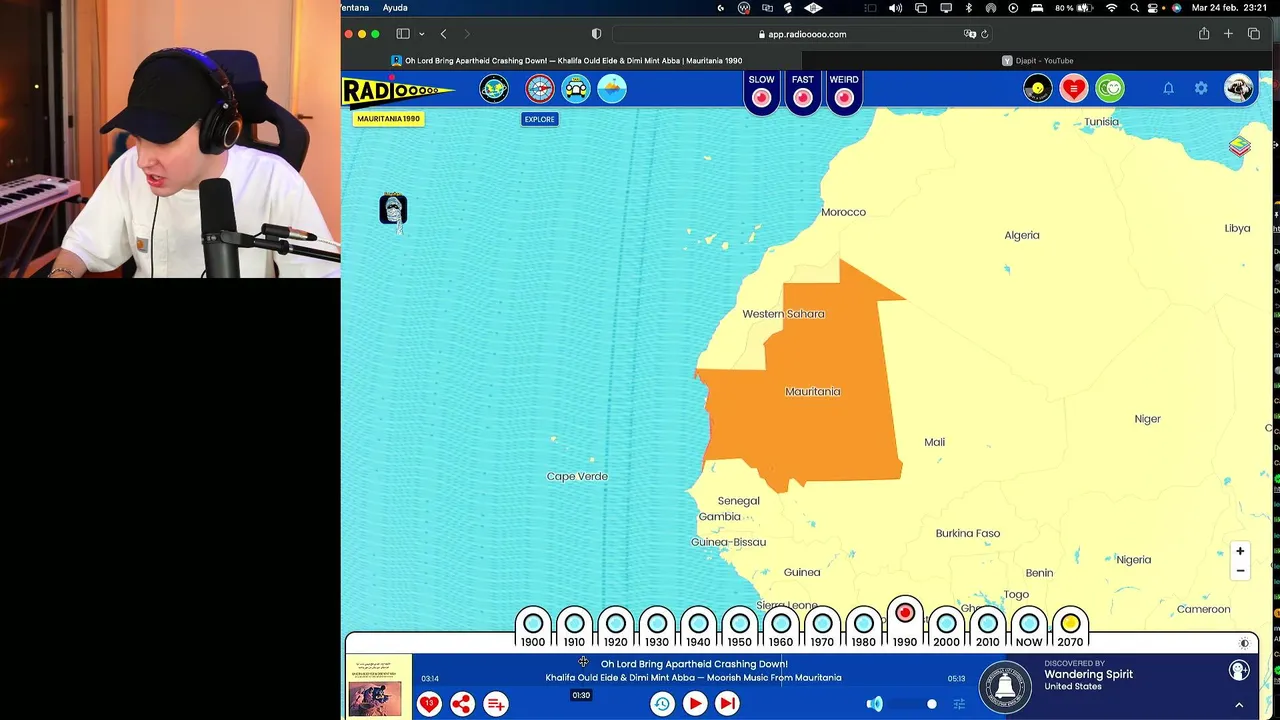This screenshot has width=1280, height=720.
Task: Mute the volume speaker icon
Action: (875, 704)
